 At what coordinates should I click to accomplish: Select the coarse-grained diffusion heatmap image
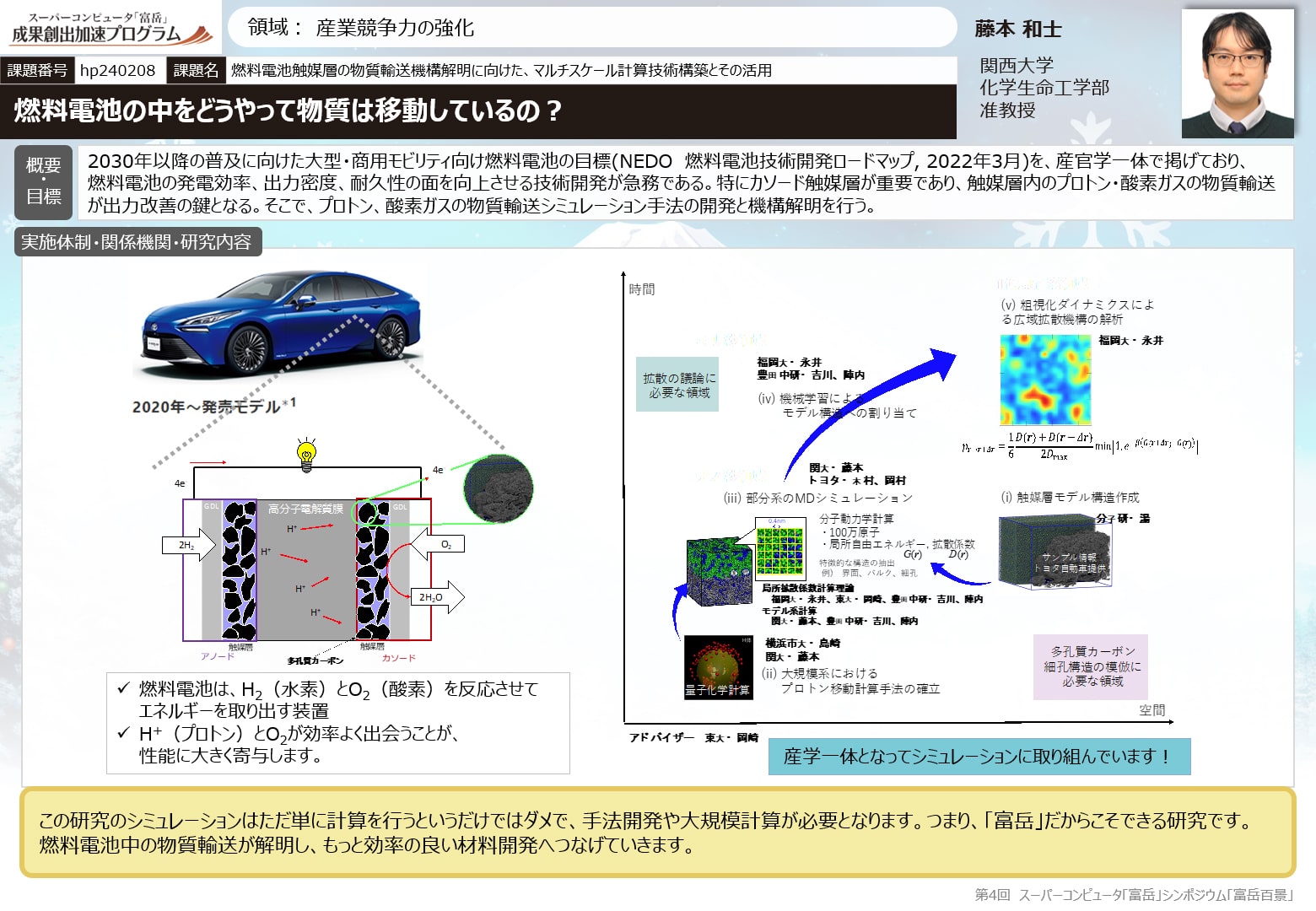(1046, 380)
